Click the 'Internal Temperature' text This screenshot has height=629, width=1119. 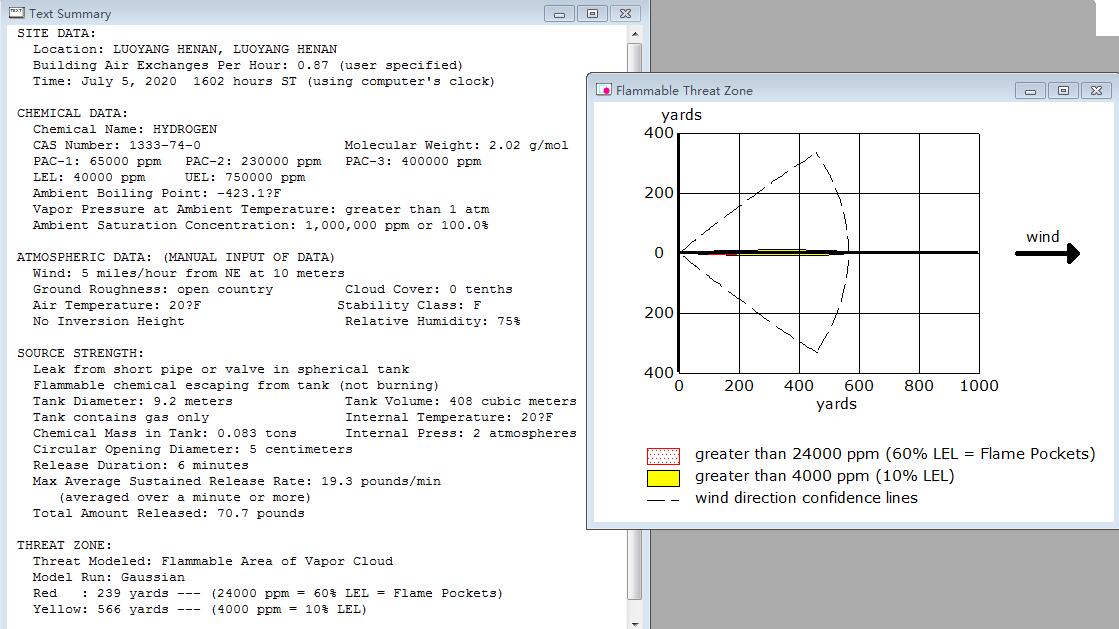click(x=449, y=417)
